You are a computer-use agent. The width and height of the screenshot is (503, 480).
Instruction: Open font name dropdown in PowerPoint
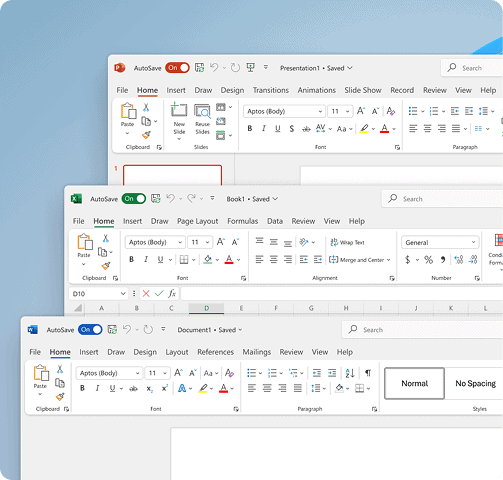[x=320, y=111]
